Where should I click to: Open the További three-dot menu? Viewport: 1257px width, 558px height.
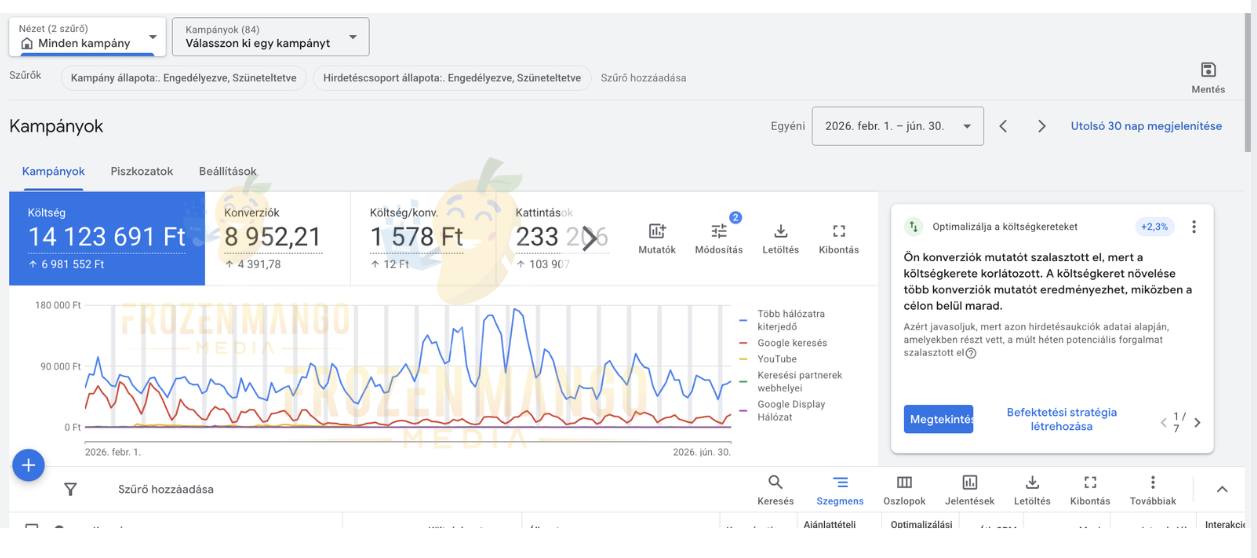tap(1152, 482)
